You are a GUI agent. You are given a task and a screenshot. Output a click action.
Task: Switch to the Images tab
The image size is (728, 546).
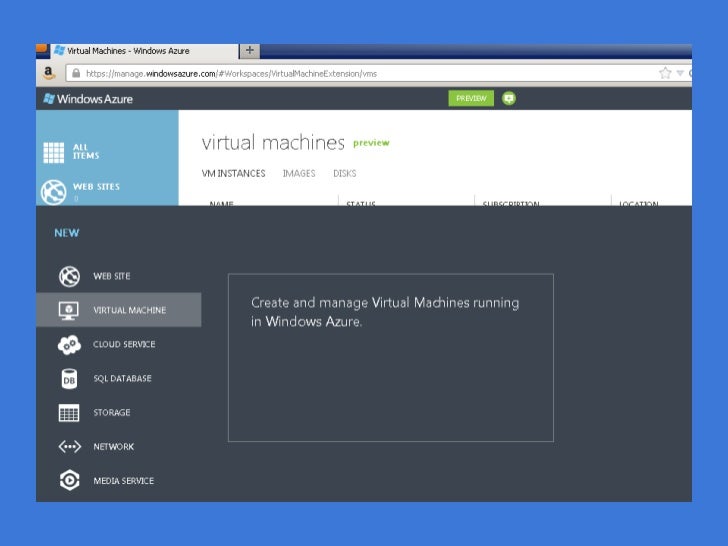(x=299, y=173)
